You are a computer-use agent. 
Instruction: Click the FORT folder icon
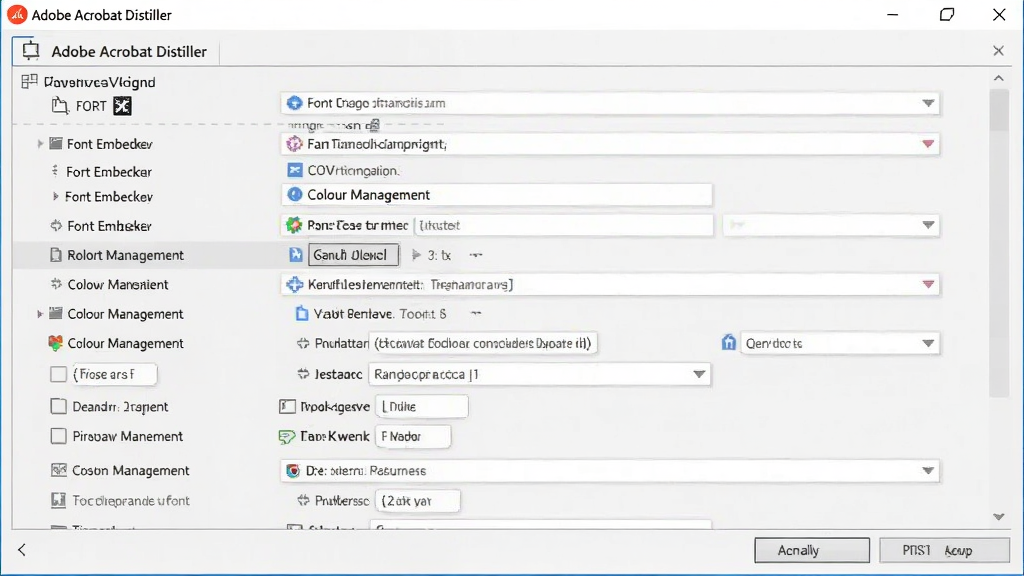[60, 106]
